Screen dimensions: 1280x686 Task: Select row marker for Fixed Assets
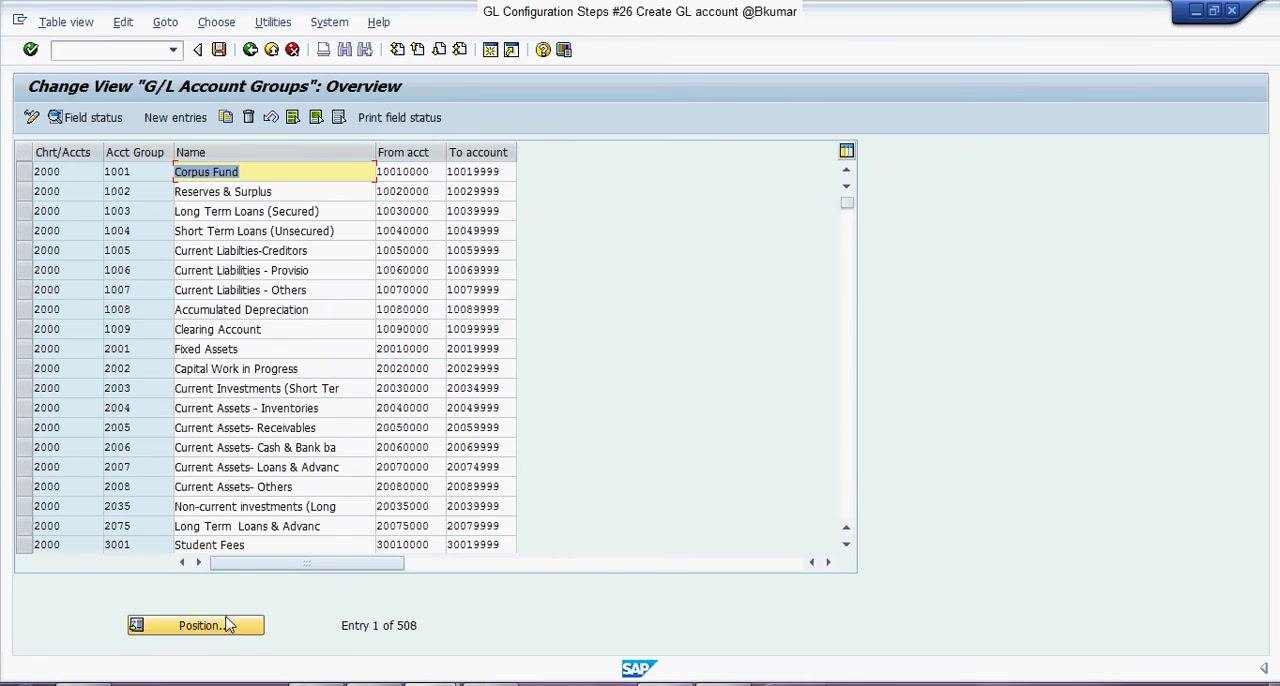23,349
